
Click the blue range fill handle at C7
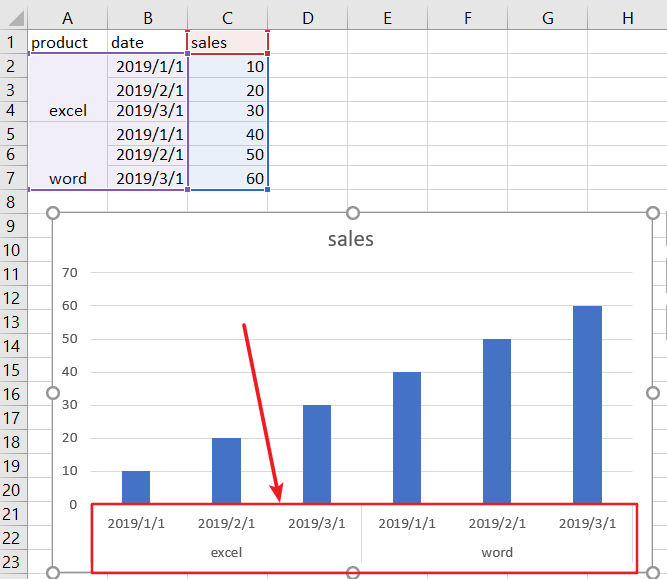pos(267,189)
